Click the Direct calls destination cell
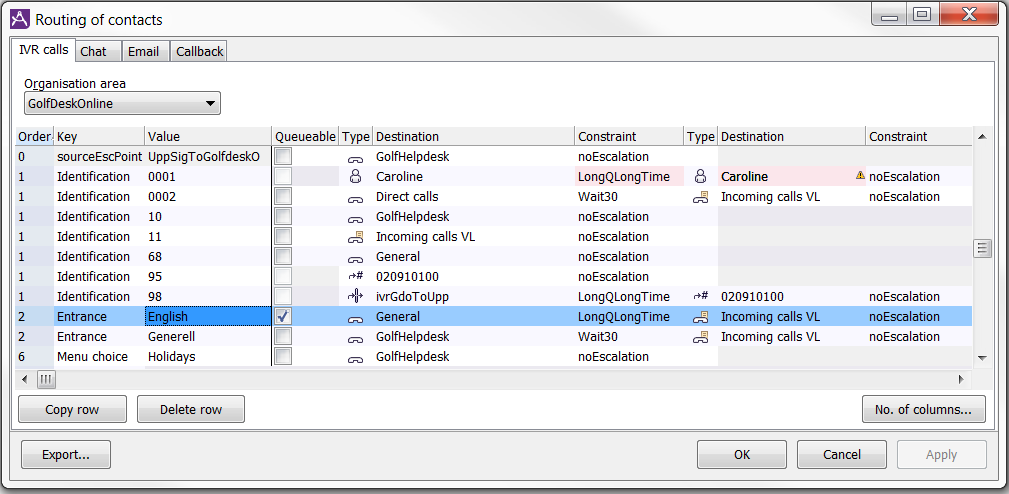 [474, 196]
